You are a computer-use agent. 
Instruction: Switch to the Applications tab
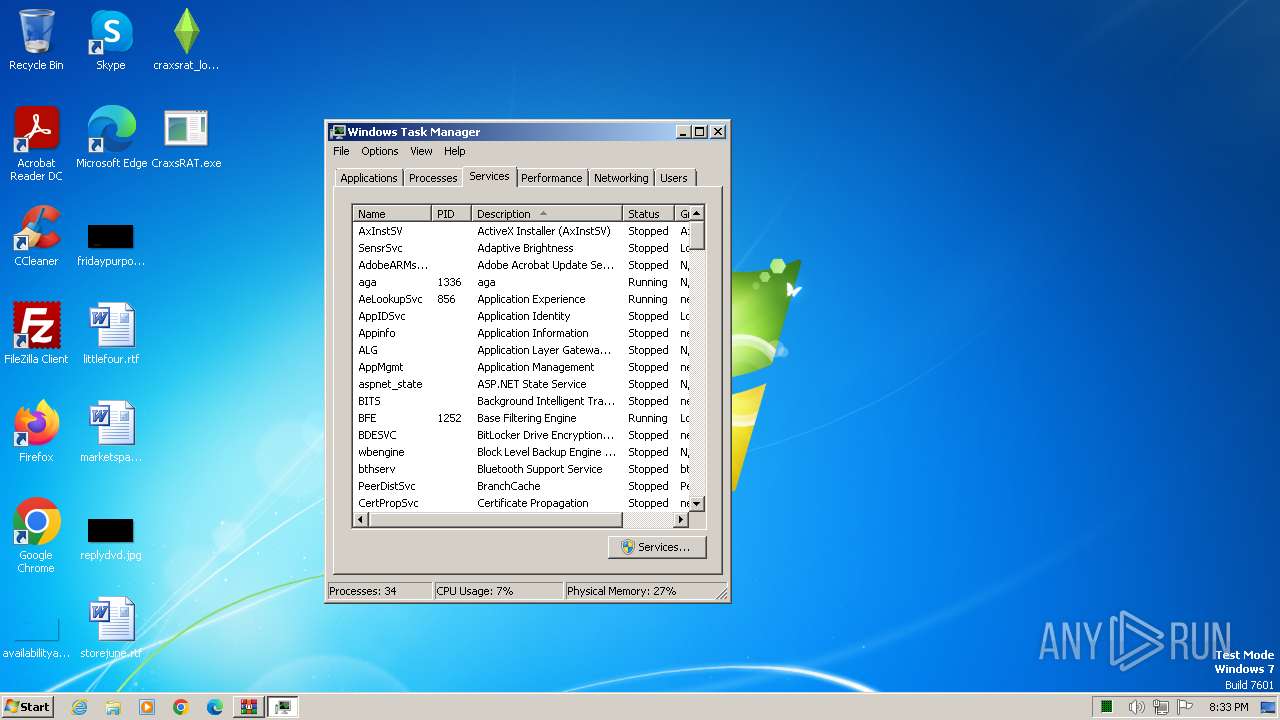(x=368, y=178)
